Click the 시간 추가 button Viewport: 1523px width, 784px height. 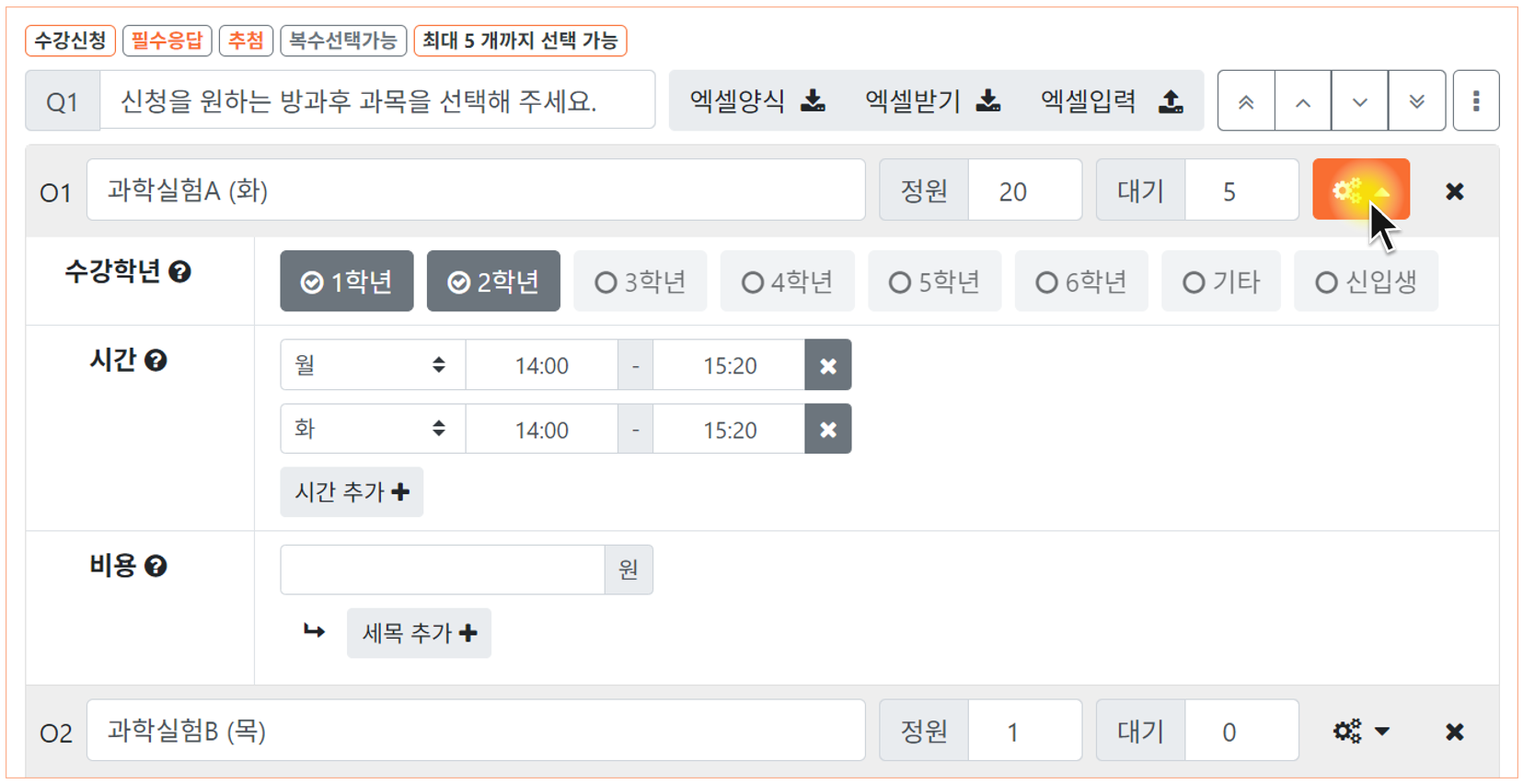click(352, 491)
